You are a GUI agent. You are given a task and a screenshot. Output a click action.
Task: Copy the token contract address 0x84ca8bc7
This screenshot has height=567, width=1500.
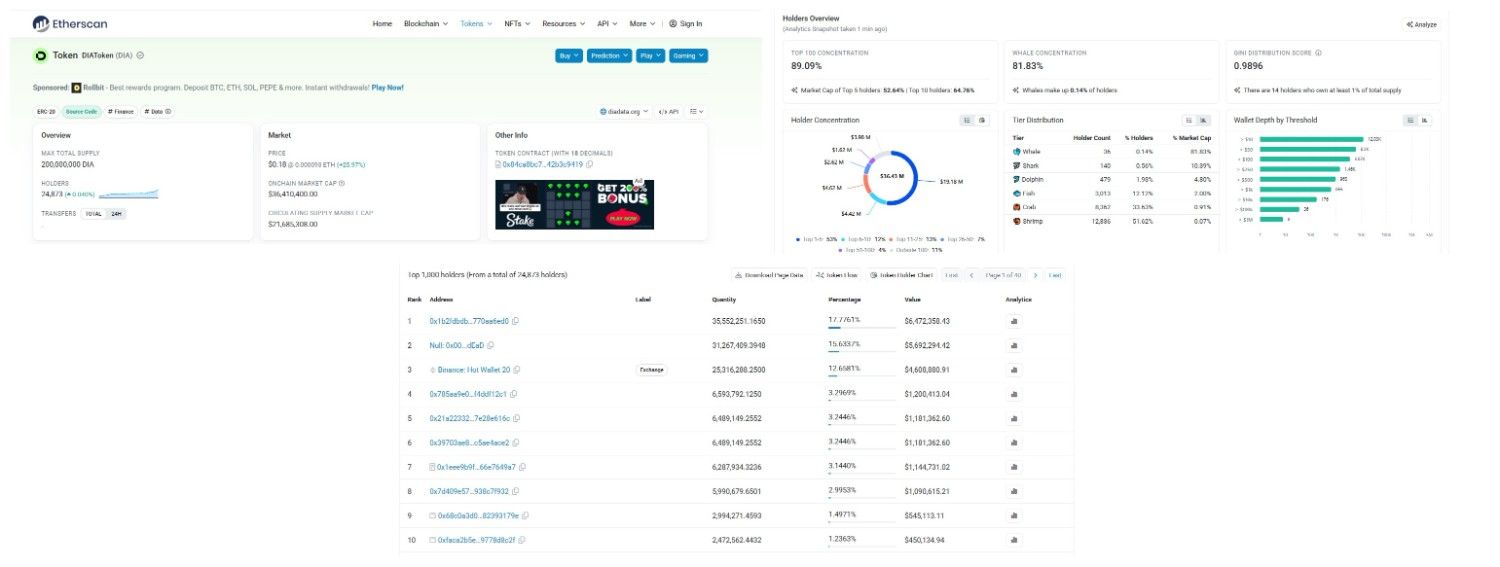(590, 164)
